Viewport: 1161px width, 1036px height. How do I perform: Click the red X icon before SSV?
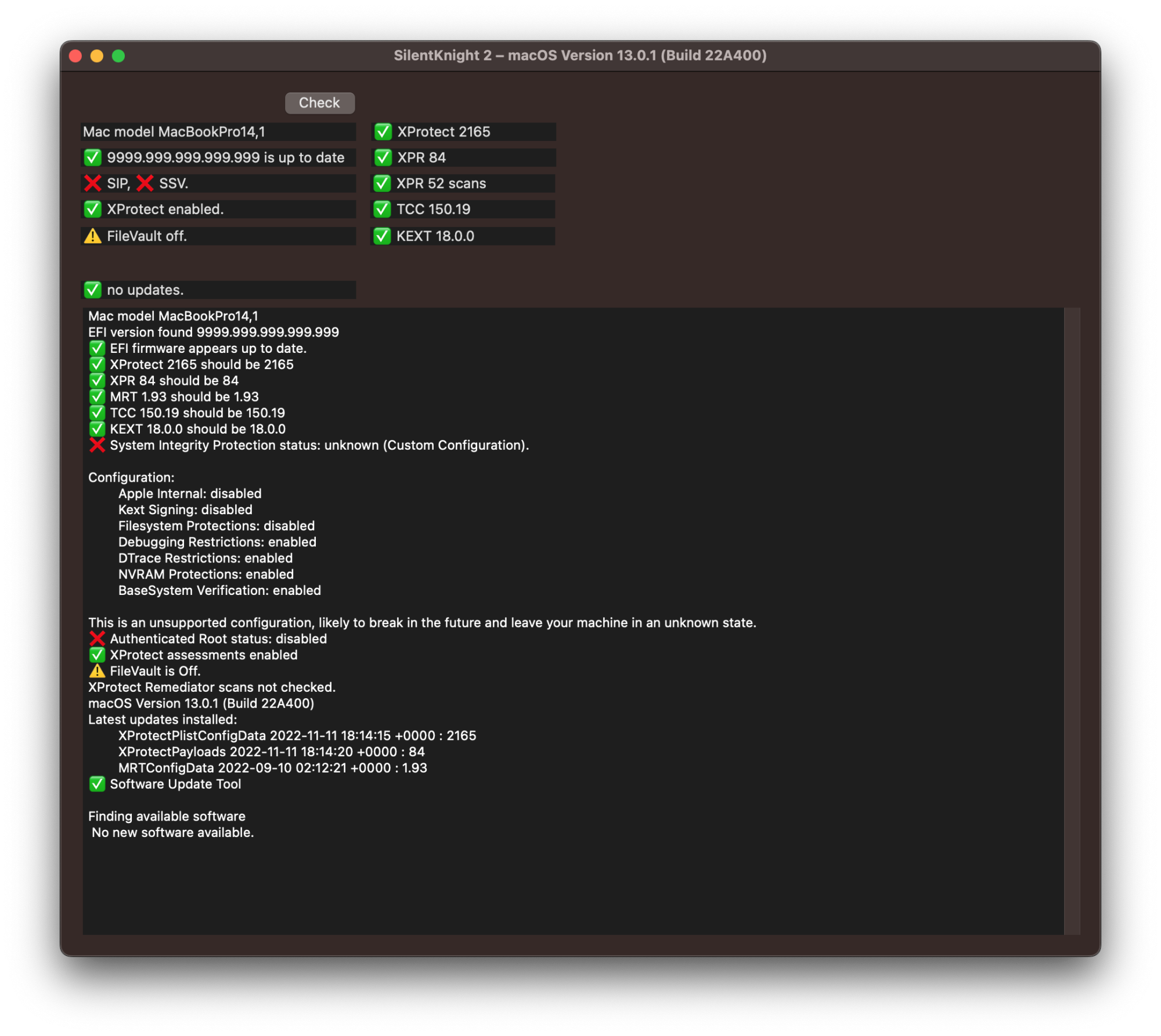(145, 183)
